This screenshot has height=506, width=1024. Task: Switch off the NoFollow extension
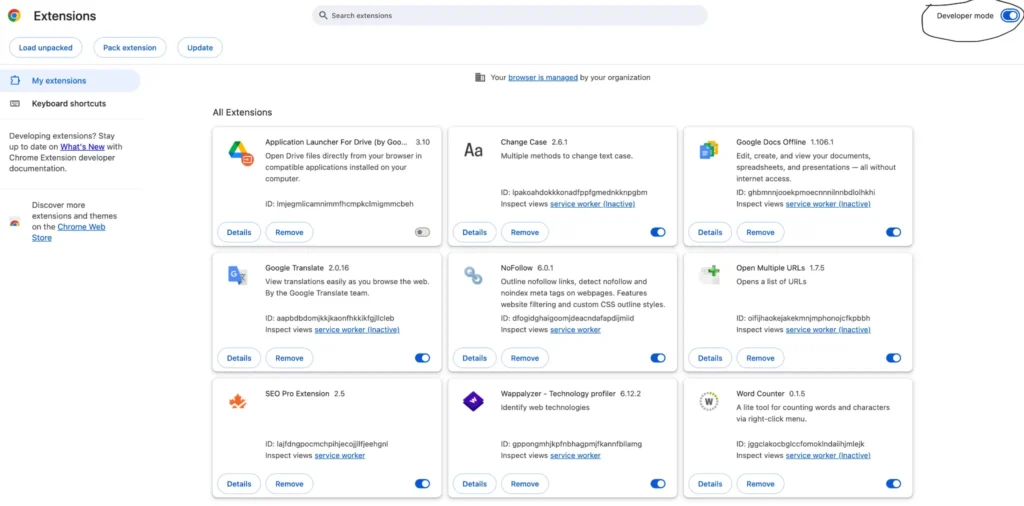pyautogui.click(x=658, y=358)
